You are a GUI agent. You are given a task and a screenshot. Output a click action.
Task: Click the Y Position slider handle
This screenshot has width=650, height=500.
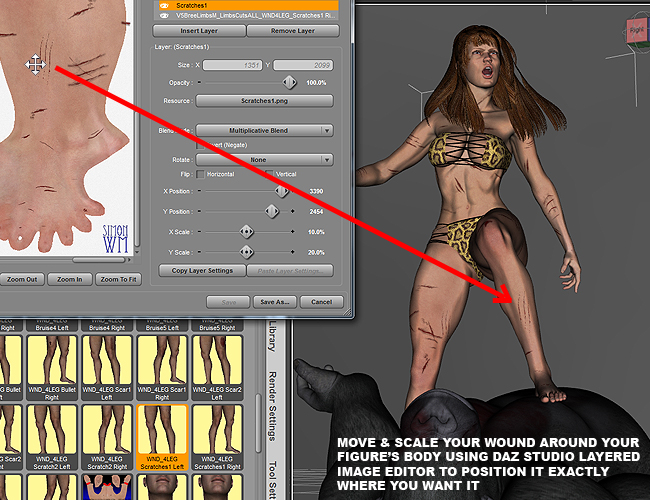pyautogui.click(x=272, y=211)
